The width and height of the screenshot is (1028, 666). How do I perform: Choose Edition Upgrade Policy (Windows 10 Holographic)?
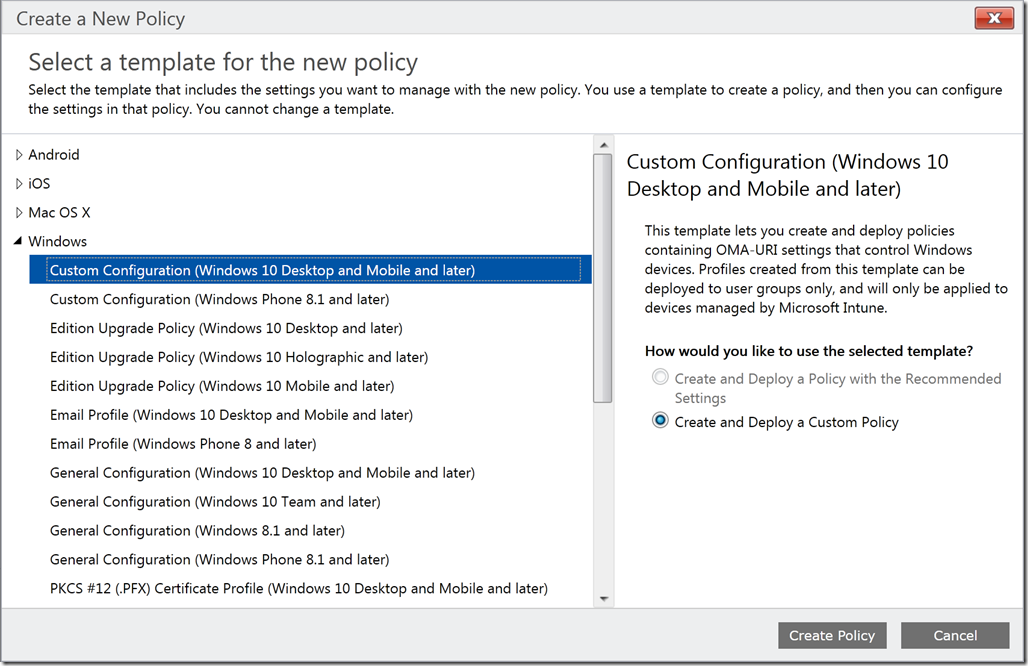239,357
